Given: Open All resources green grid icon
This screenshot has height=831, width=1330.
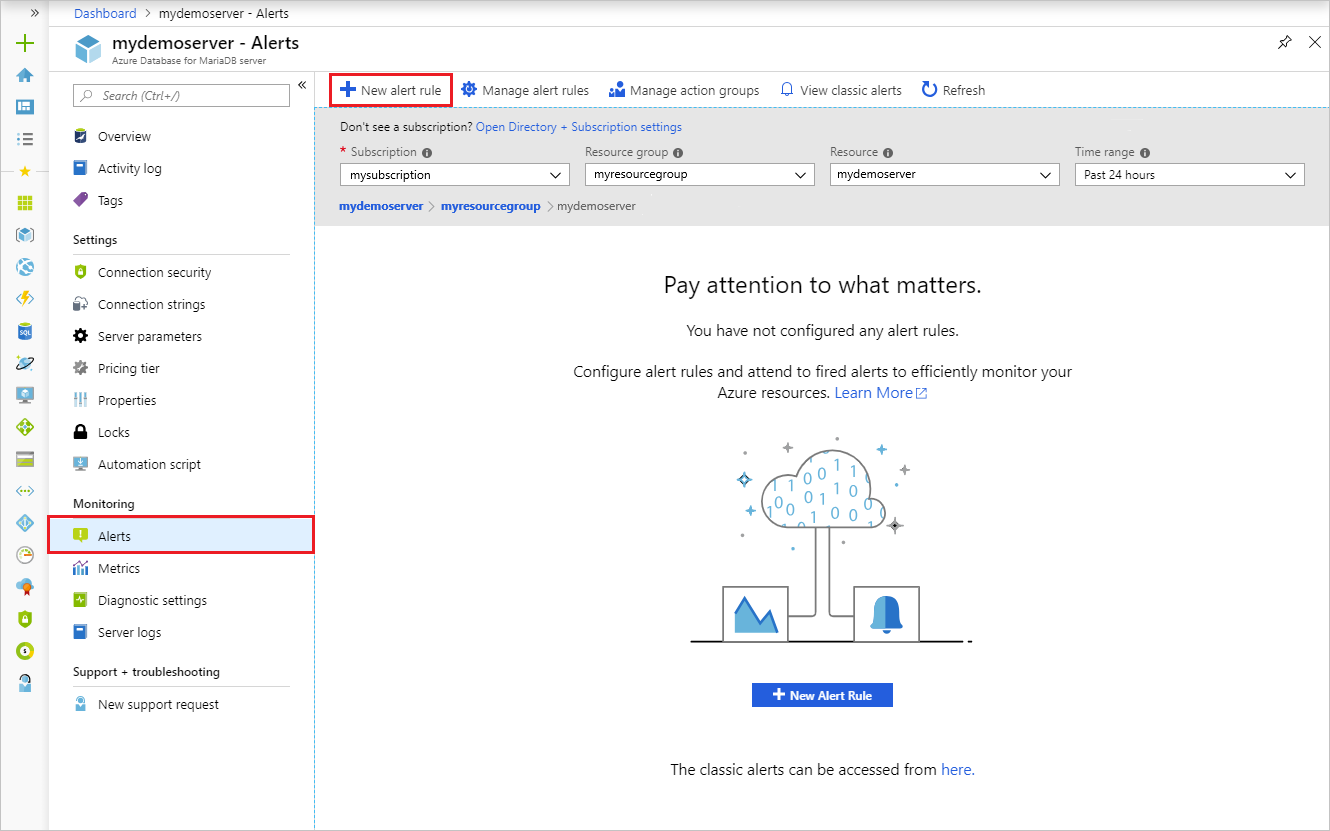Looking at the screenshot, I should pos(25,203).
